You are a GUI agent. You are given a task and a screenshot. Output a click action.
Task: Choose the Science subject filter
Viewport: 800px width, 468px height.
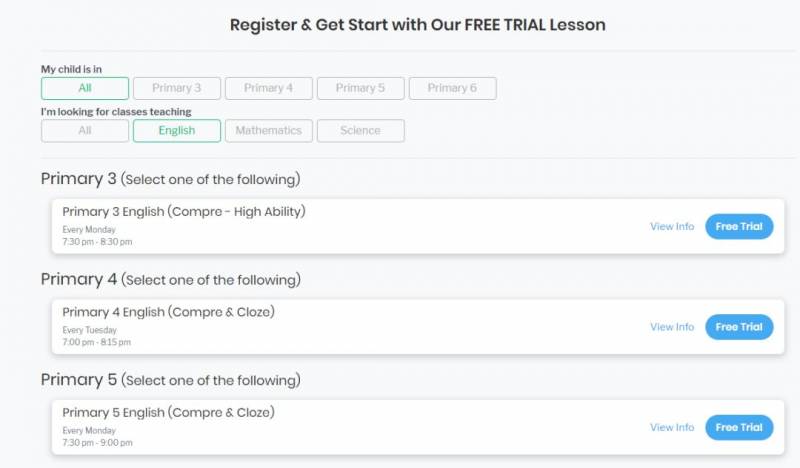coord(360,130)
